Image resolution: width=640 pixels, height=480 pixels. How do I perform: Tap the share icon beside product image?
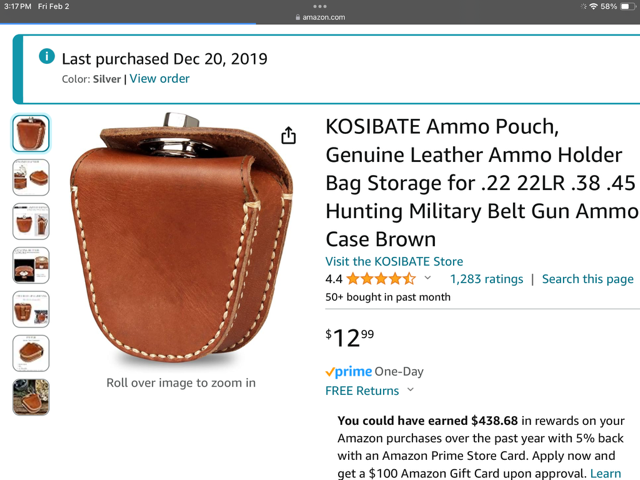(289, 135)
